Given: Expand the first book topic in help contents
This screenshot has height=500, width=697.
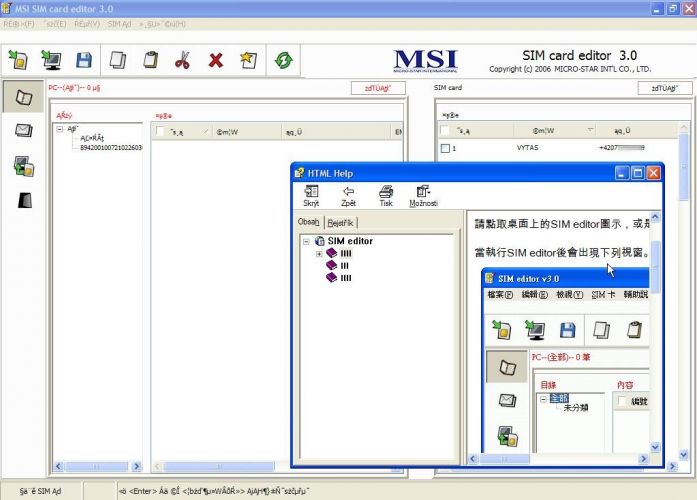Looking at the screenshot, I should pos(319,254).
